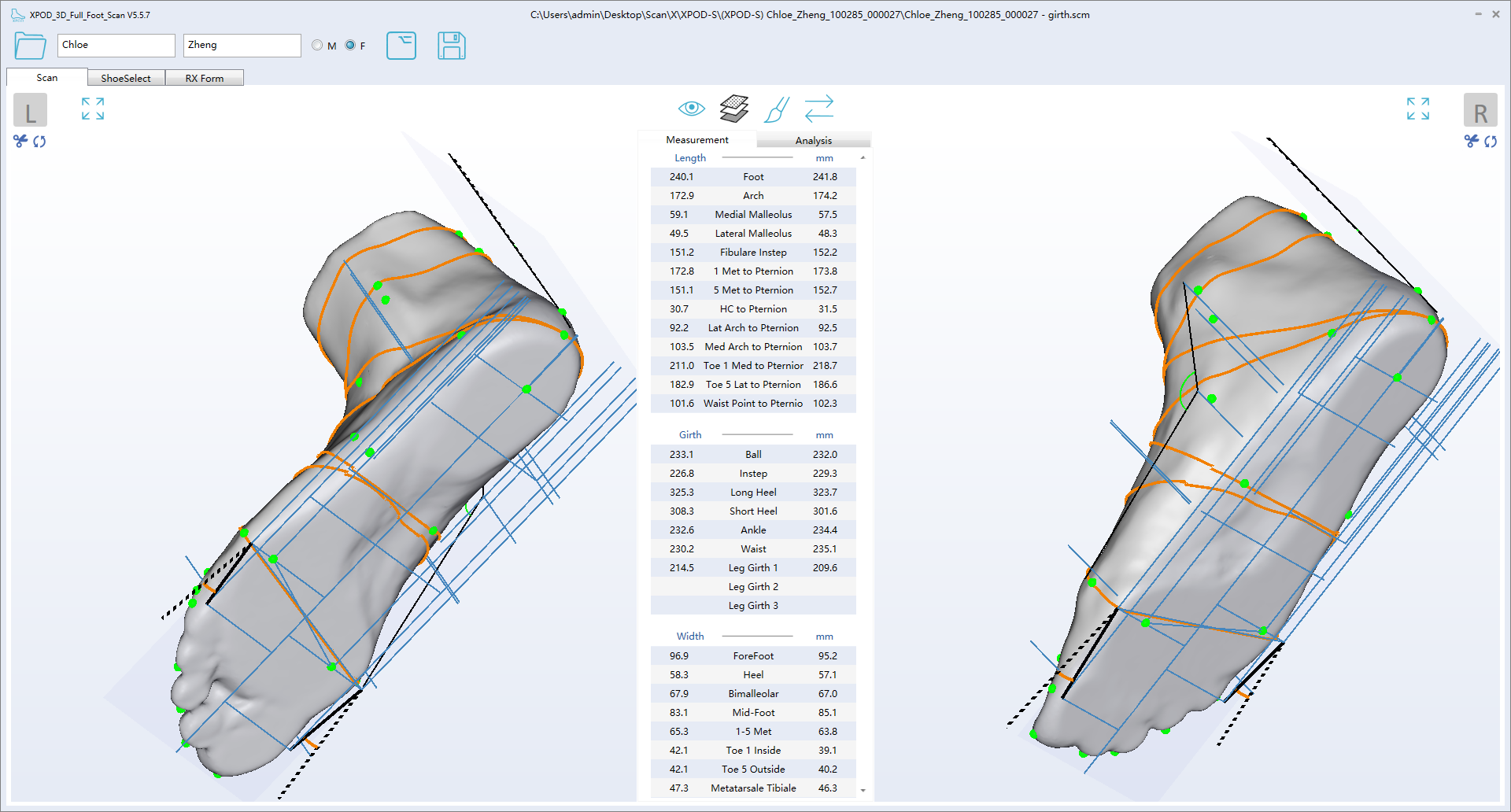The image size is (1511, 812).
Task: Click the L left foot button
Action: [30, 111]
